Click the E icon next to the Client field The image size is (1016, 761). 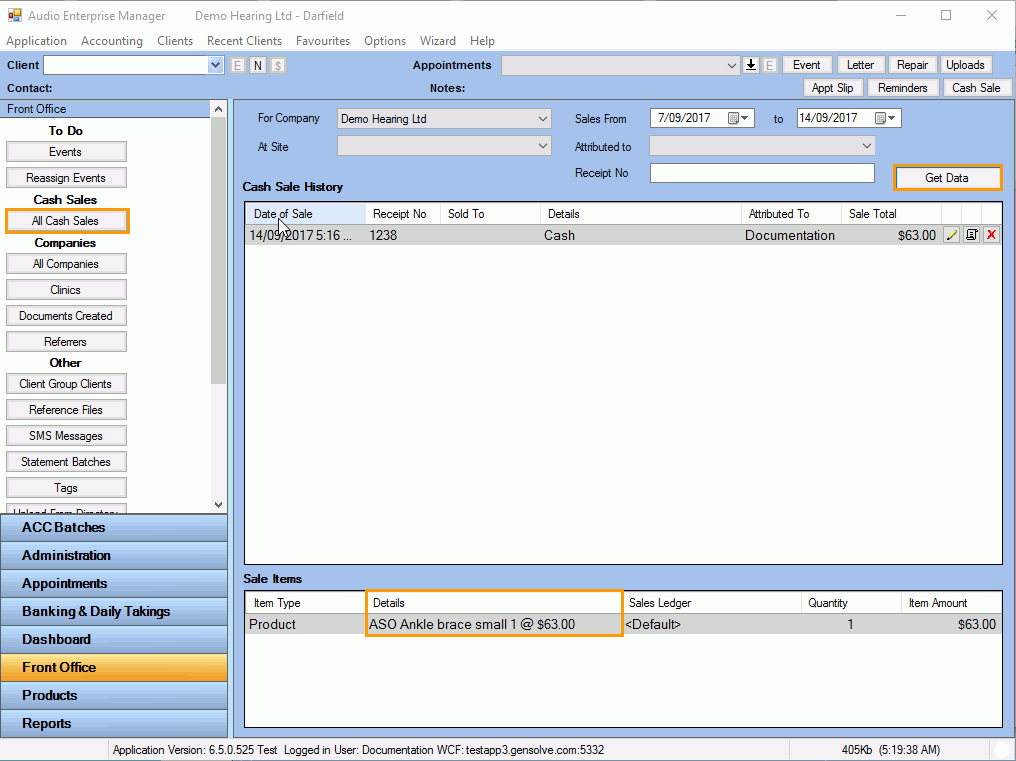237,65
